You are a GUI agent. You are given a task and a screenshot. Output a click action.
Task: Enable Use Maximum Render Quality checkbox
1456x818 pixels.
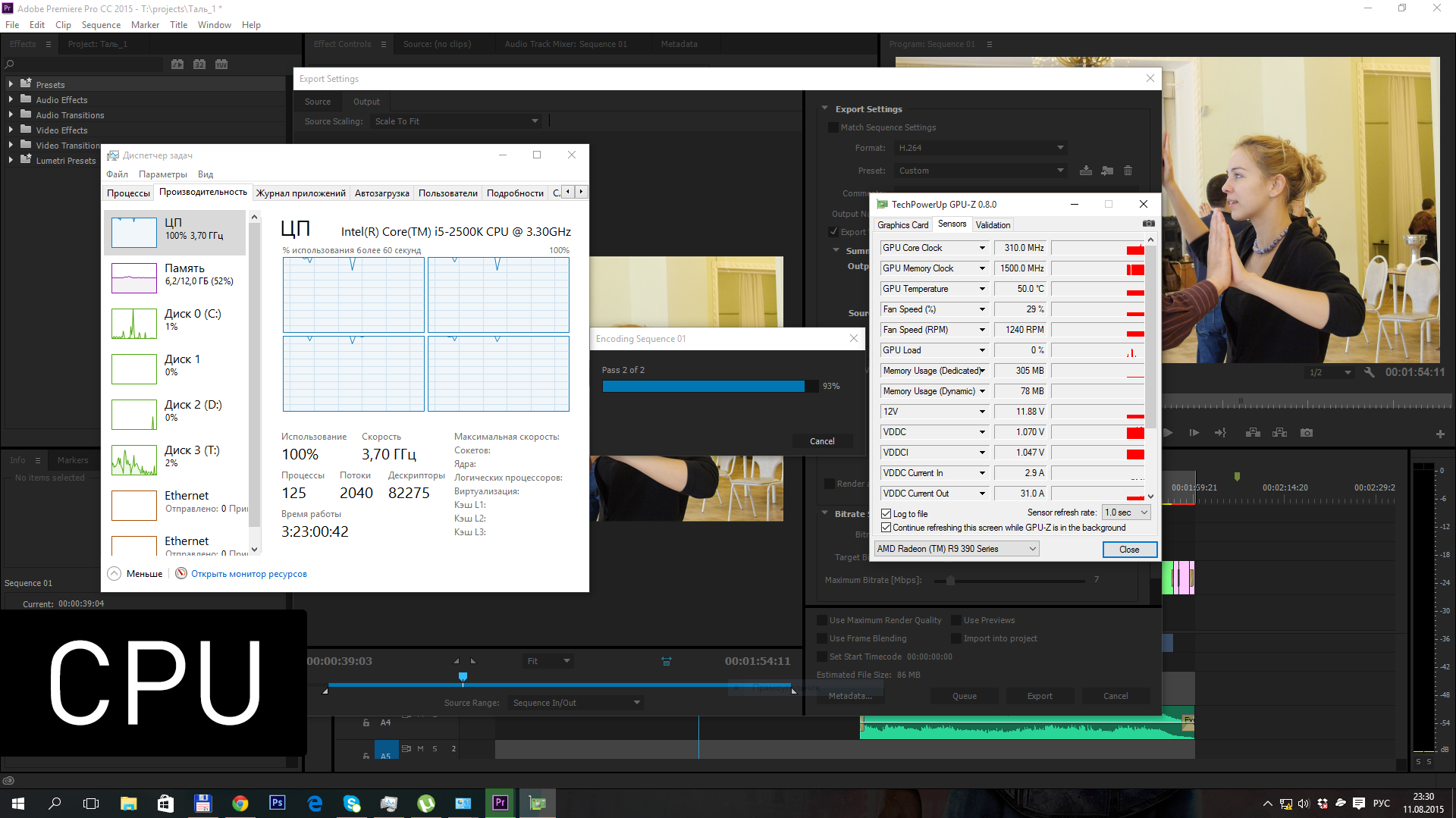(822, 620)
